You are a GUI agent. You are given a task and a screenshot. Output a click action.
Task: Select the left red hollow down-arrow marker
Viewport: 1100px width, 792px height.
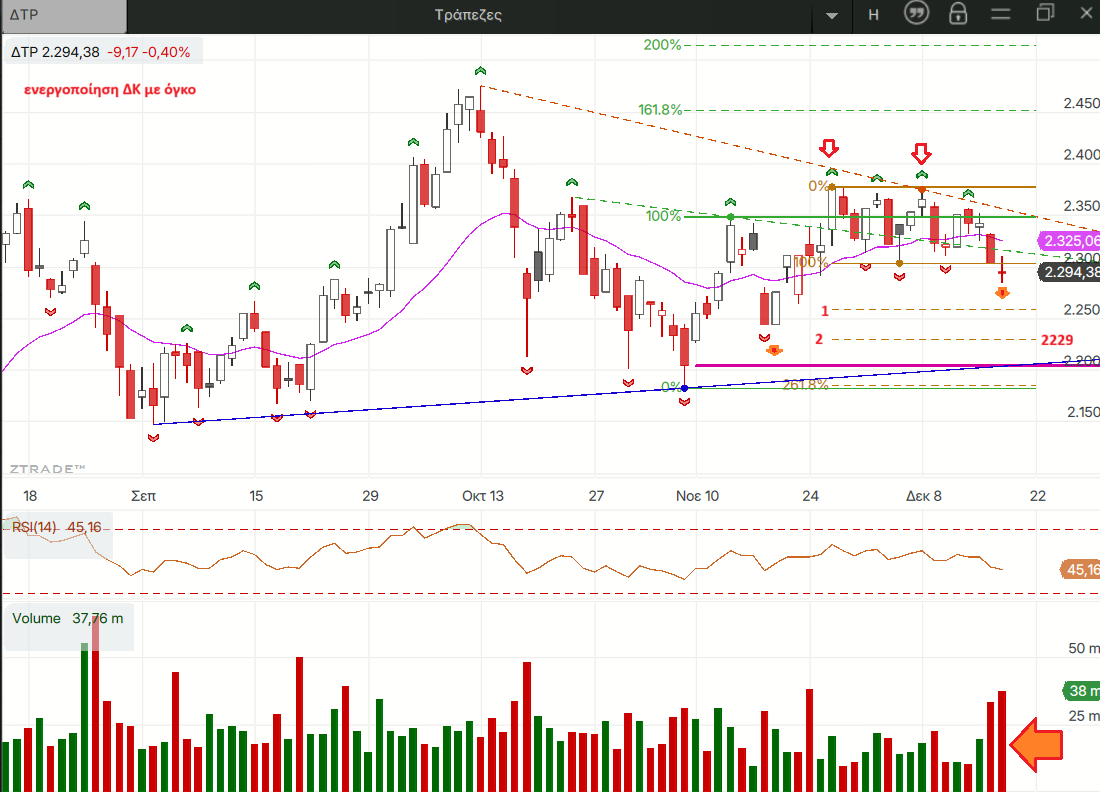(829, 149)
